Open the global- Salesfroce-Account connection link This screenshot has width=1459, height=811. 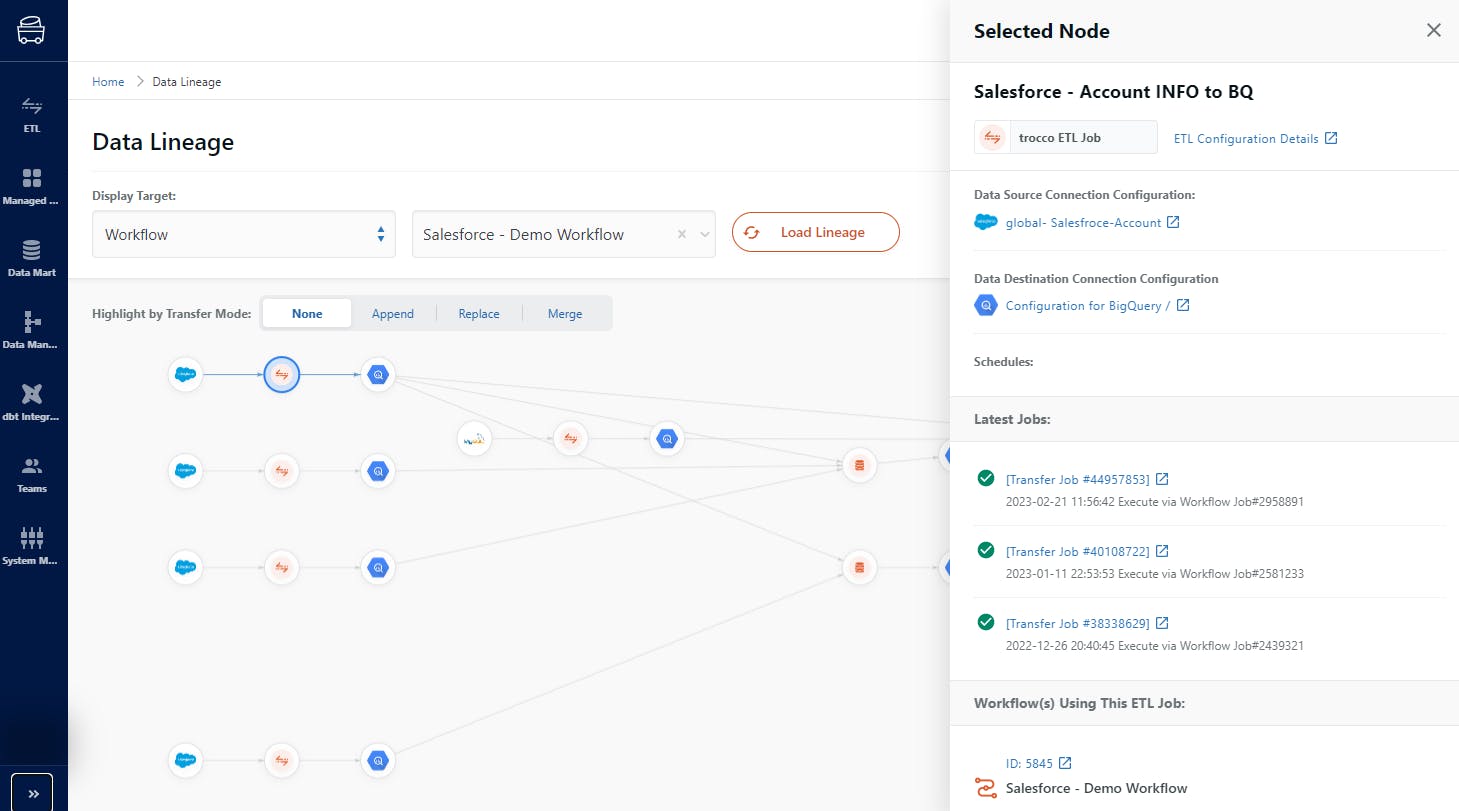pos(1083,222)
